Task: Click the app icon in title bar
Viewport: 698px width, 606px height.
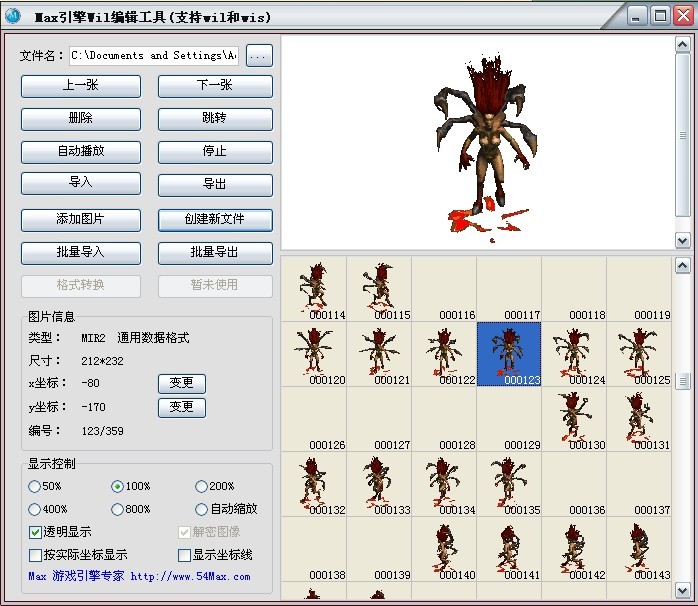Action: click(13, 15)
